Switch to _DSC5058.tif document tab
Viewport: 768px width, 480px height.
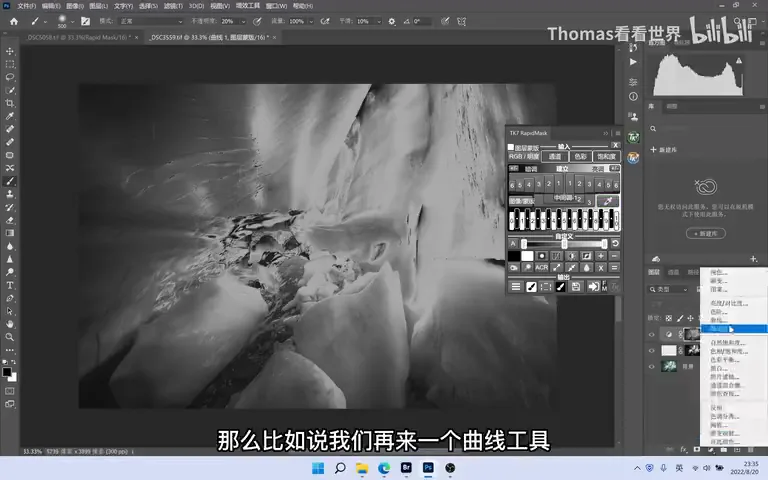(x=81, y=37)
